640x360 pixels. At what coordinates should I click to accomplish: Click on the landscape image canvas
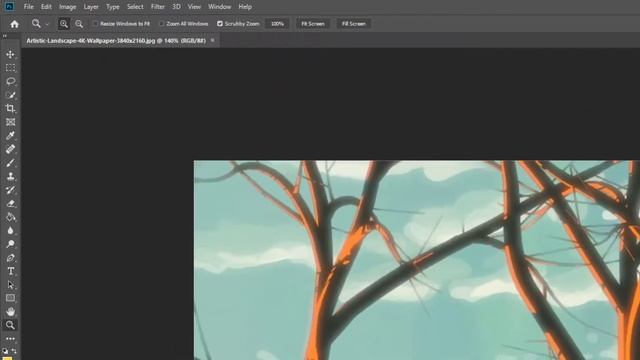point(417,260)
